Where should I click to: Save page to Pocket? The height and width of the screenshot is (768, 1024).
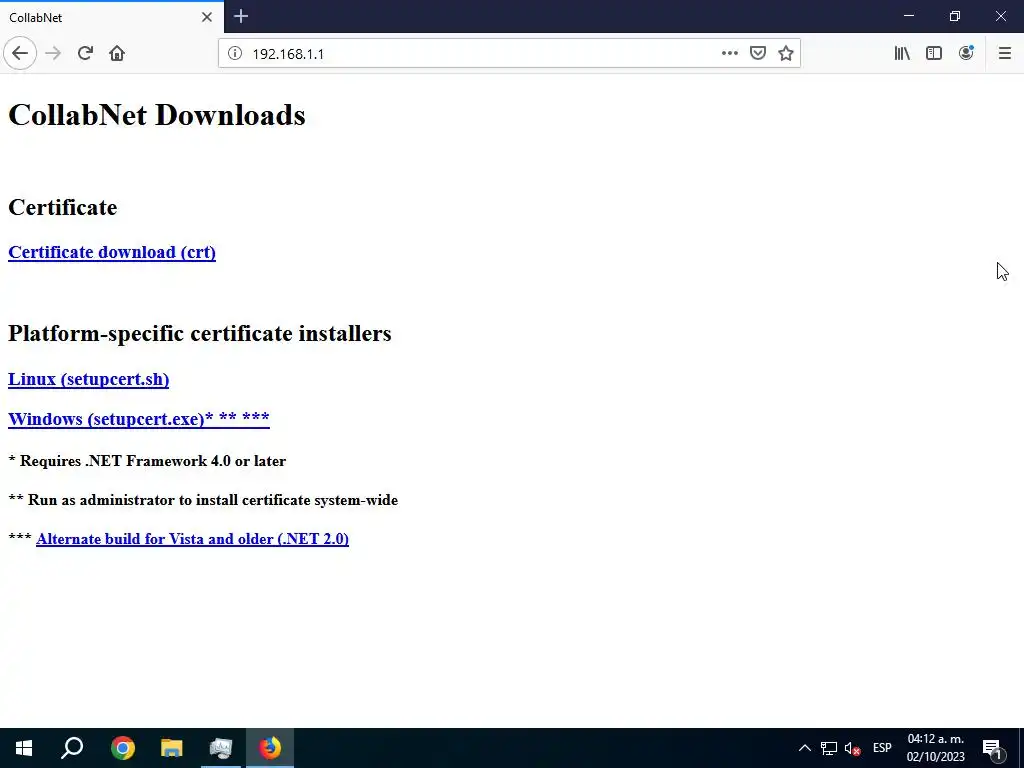coord(758,54)
